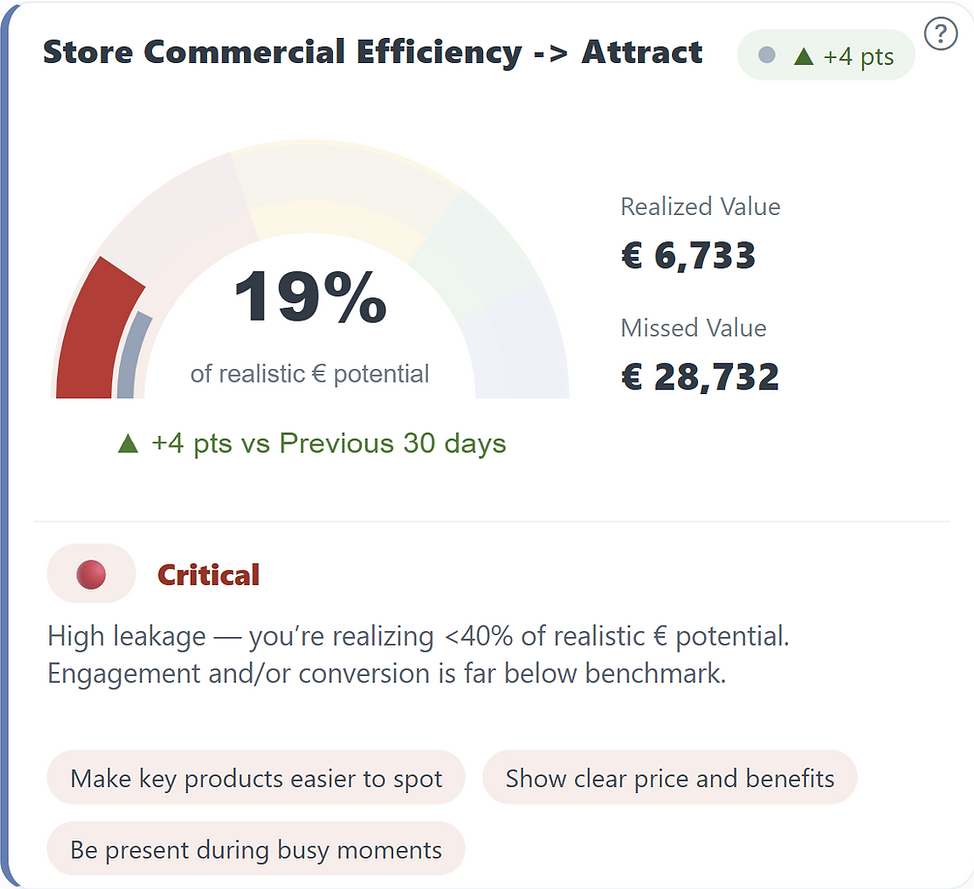Click the Make key products easier to spot chip
974x889 pixels.
click(x=256, y=777)
